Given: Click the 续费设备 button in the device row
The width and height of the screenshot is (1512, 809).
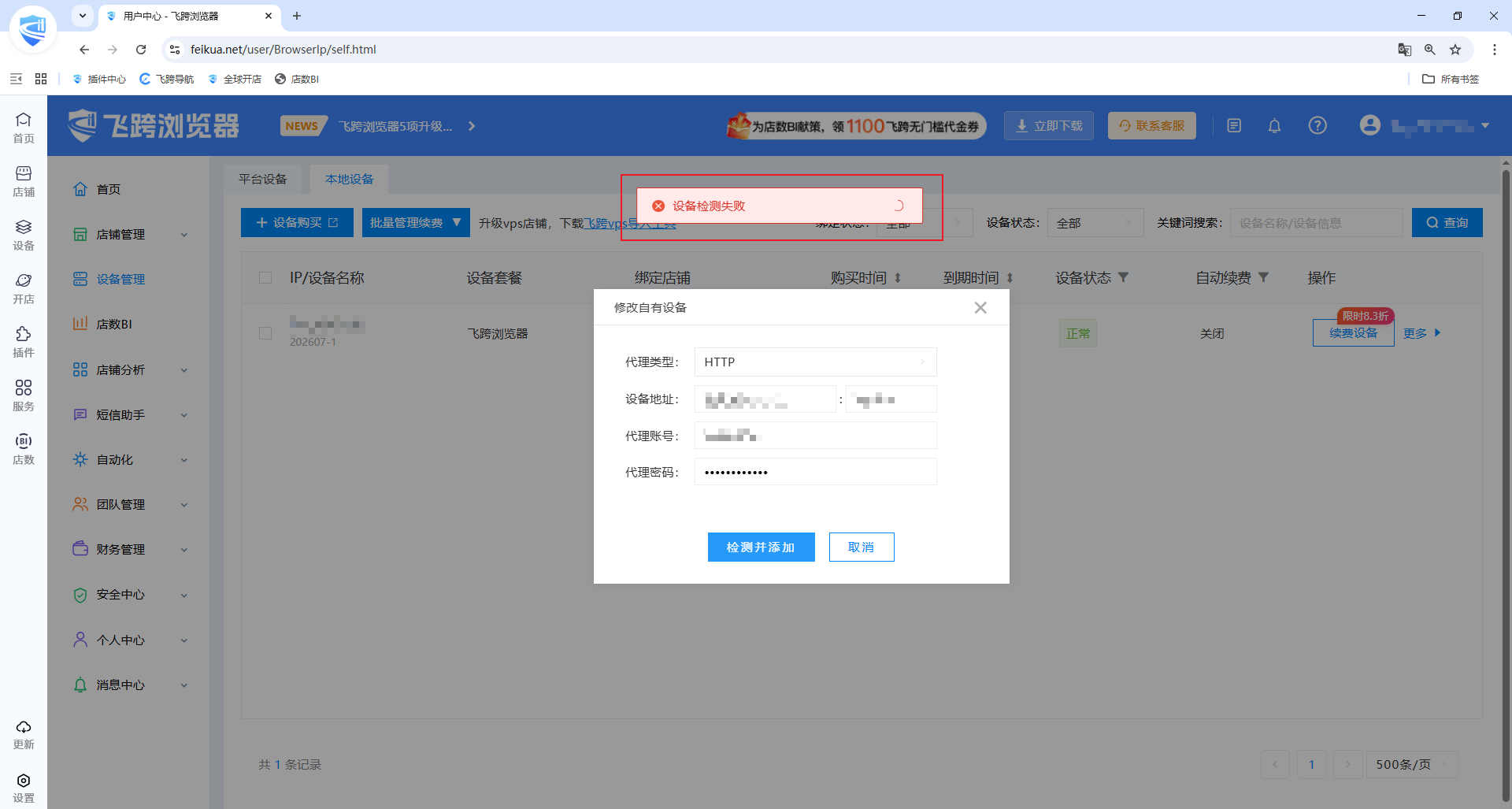Looking at the screenshot, I should tap(1353, 333).
